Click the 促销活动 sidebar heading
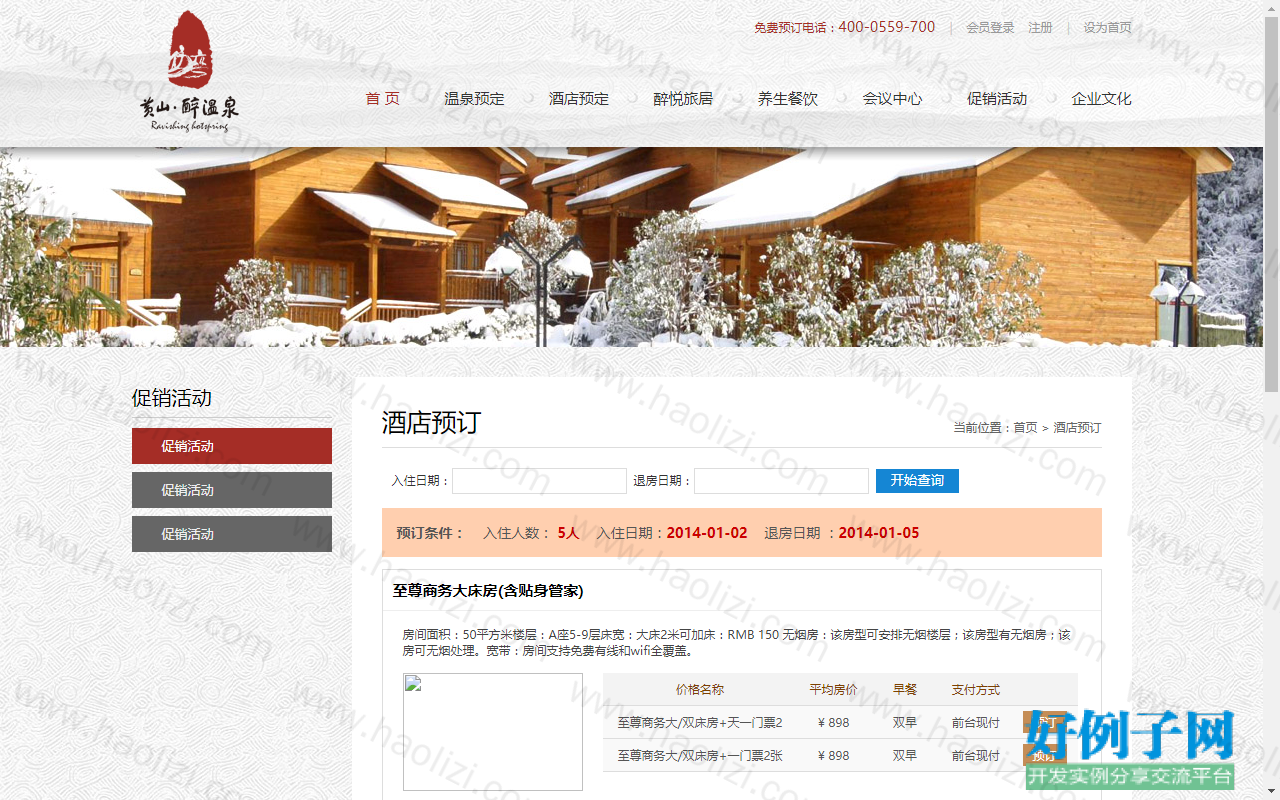Image resolution: width=1280 pixels, height=800 pixels. click(172, 398)
